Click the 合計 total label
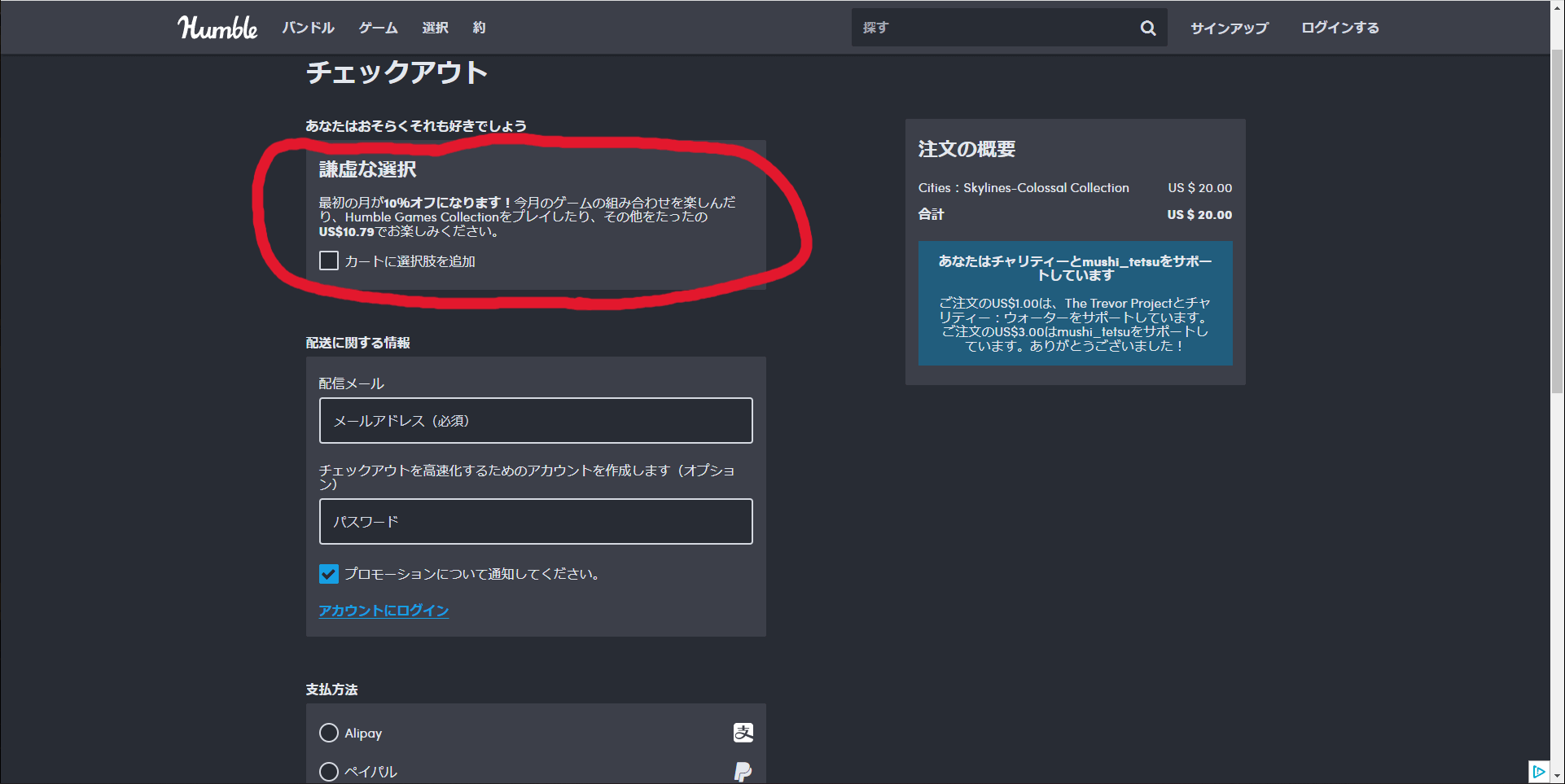The image size is (1565, 784). (932, 215)
